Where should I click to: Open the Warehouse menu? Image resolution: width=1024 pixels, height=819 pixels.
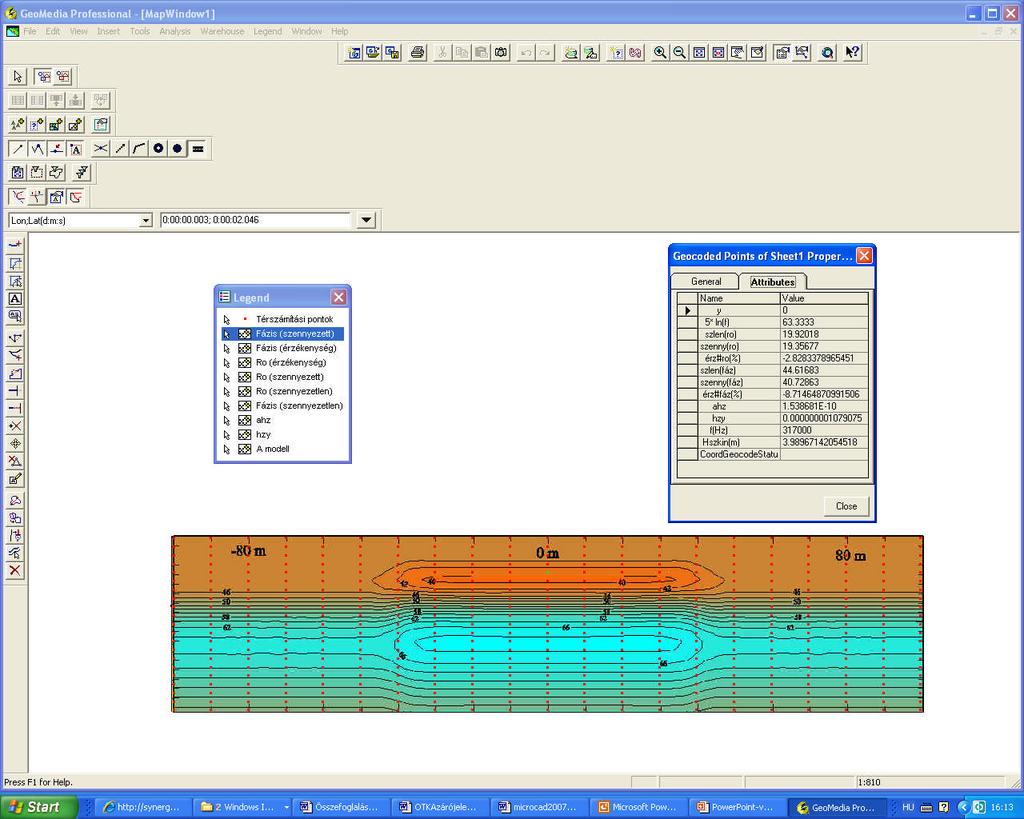(222, 31)
